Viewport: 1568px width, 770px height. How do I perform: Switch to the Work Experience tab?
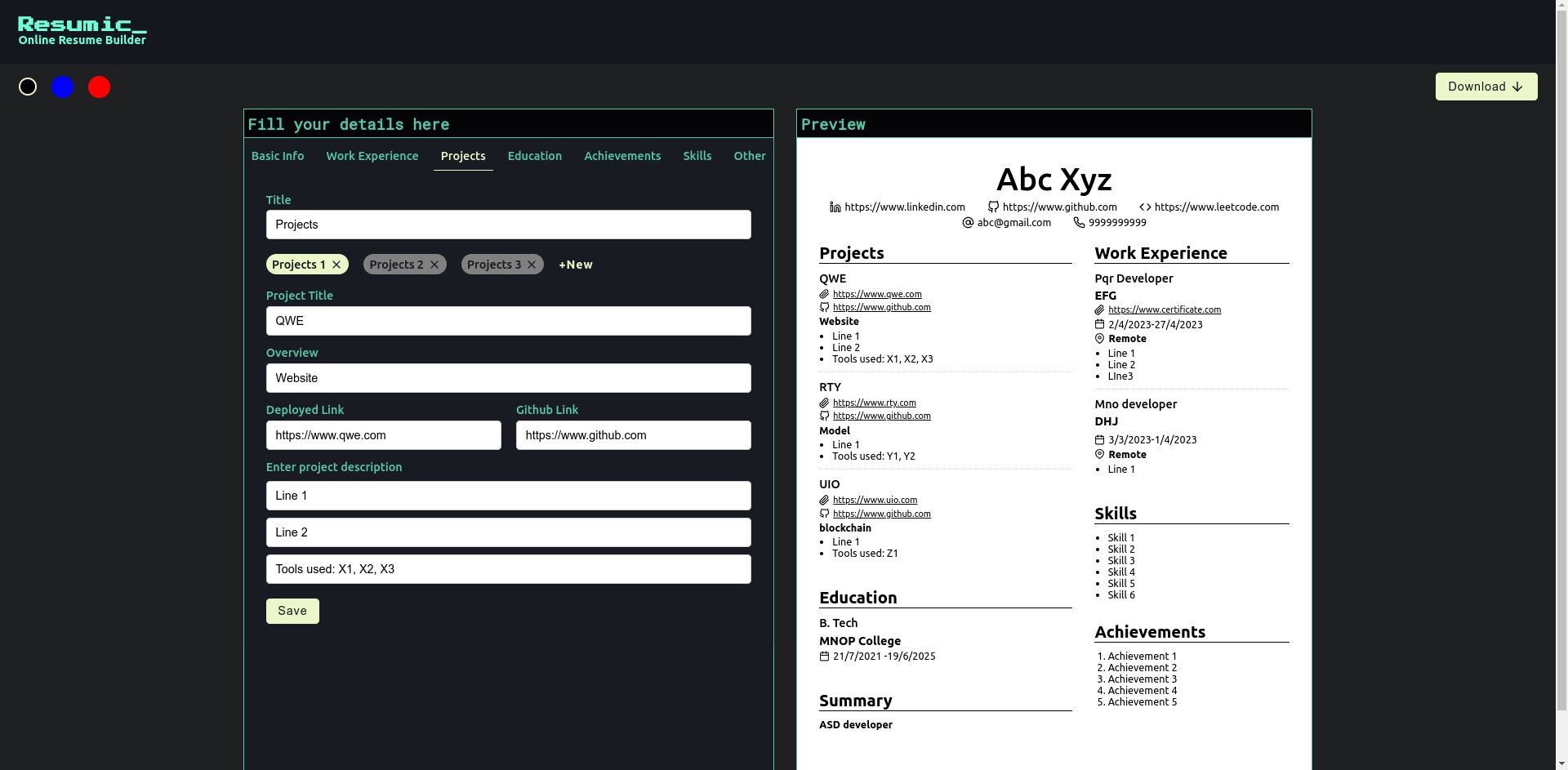[372, 156]
